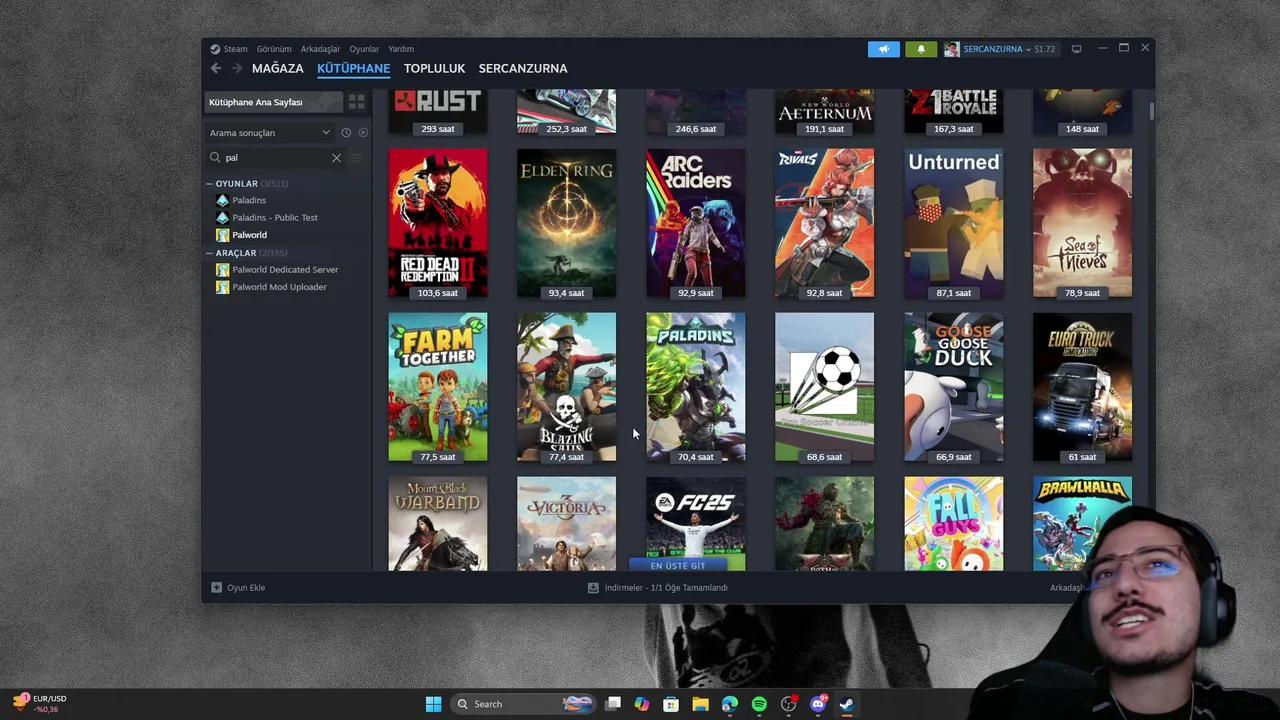Click the Add Game plus icon
The width and height of the screenshot is (1280, 720).
pyautogui.click(x=216, y=588)
